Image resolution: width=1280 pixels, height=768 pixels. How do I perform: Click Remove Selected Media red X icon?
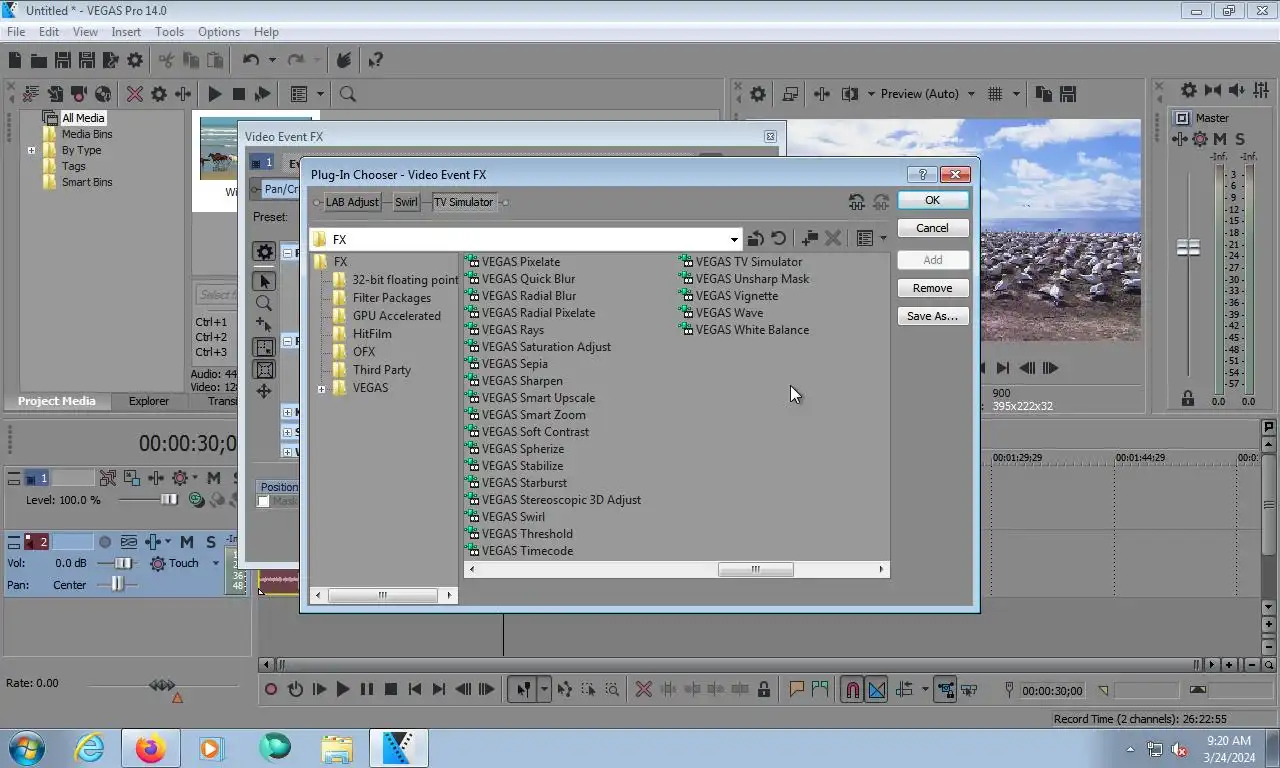point(135,94)
